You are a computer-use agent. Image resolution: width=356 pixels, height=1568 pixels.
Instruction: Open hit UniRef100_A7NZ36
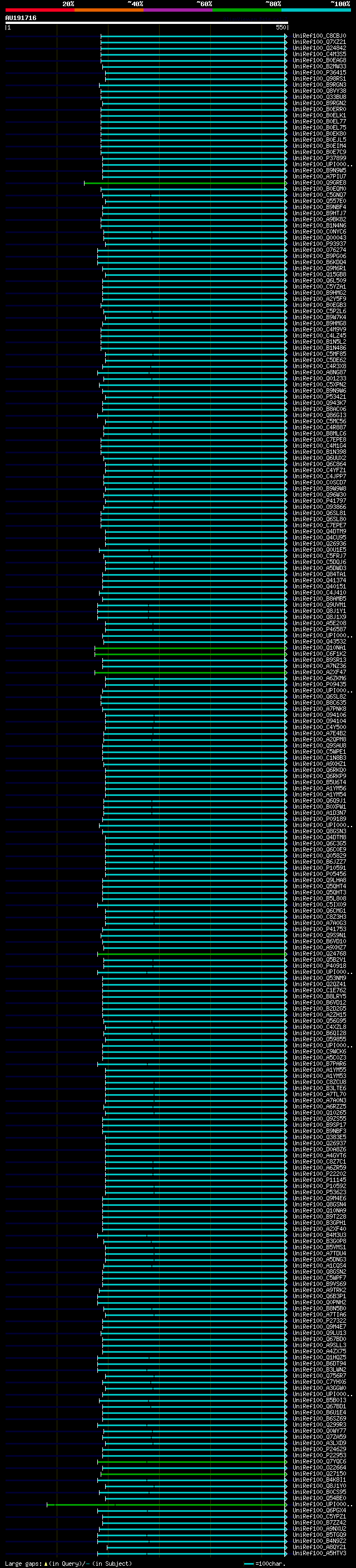coord(319,665)
